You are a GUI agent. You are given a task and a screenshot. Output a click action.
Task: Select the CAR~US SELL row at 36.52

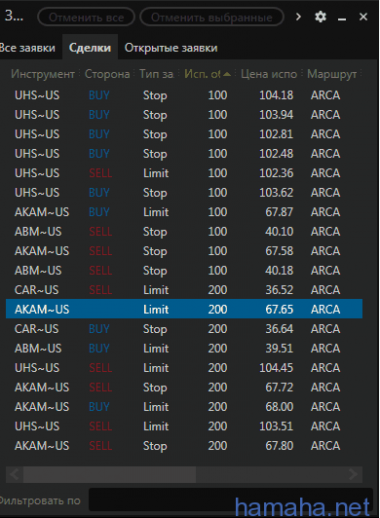tap(184, 290)
